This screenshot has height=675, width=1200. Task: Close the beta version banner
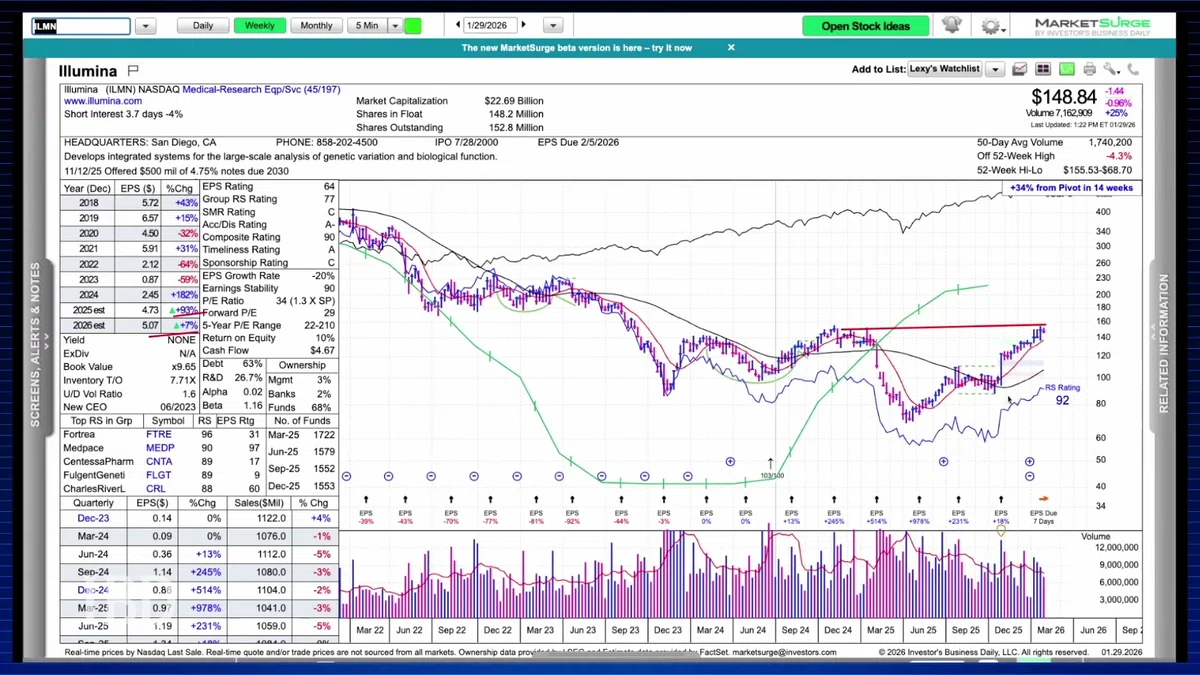731,47
